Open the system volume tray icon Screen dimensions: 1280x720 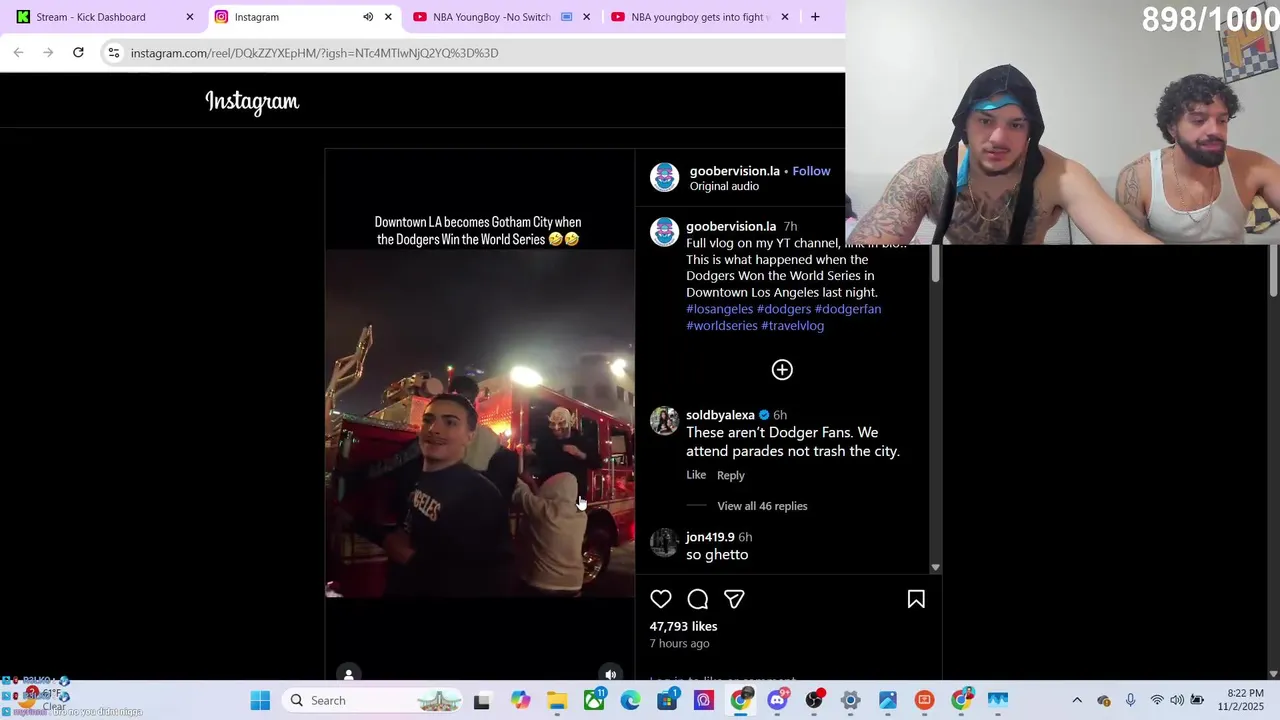[1177, 700]
